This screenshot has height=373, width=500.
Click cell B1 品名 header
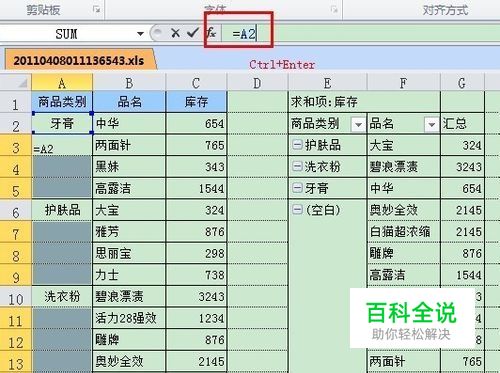[x=129, y=102]
